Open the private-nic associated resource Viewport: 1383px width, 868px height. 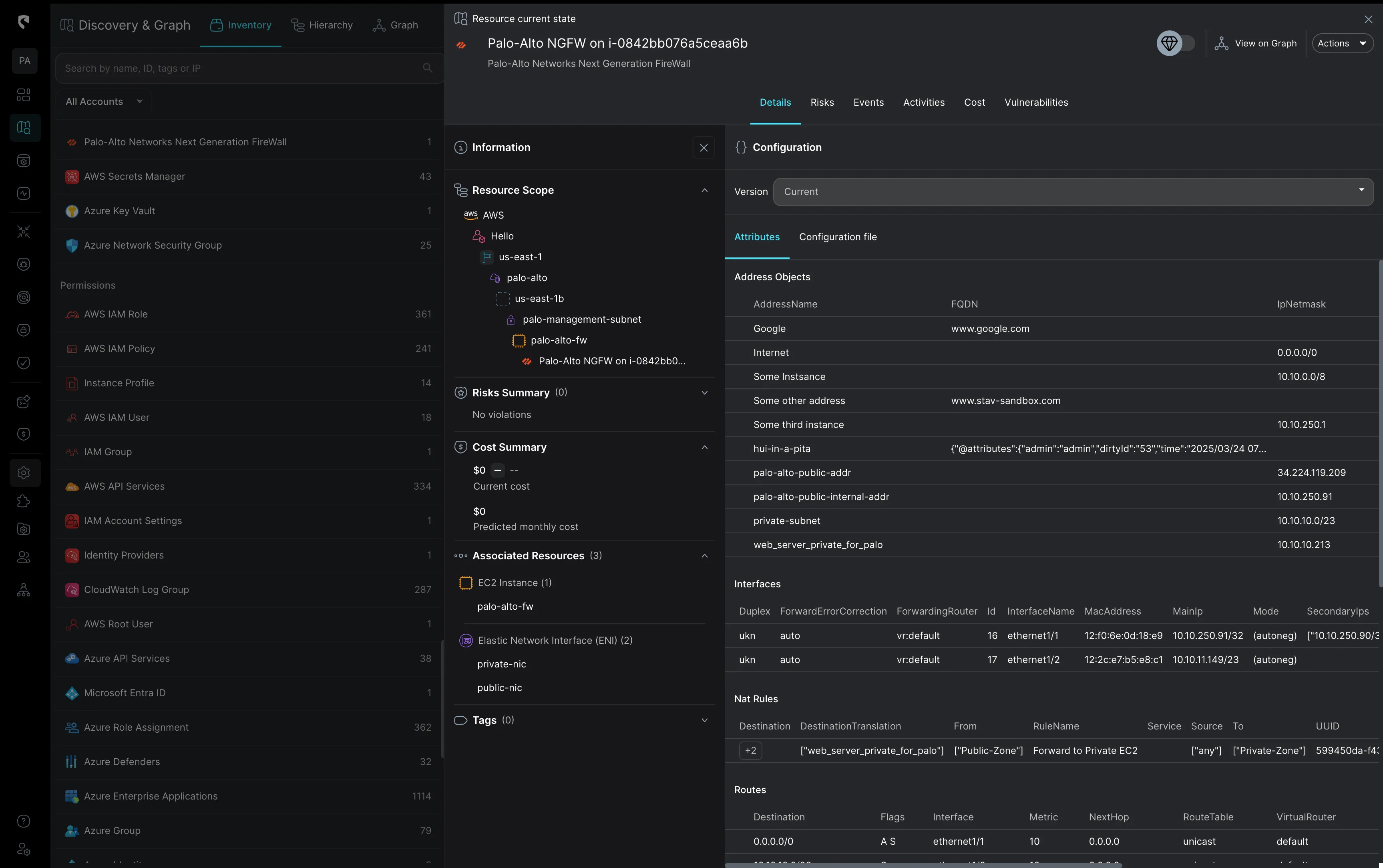click(x=501, y=664)
